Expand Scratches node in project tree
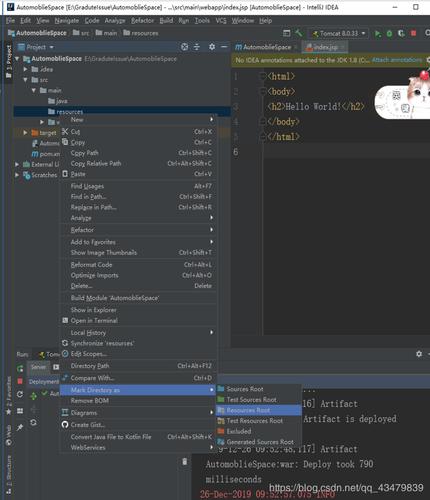 pos(17,175)
